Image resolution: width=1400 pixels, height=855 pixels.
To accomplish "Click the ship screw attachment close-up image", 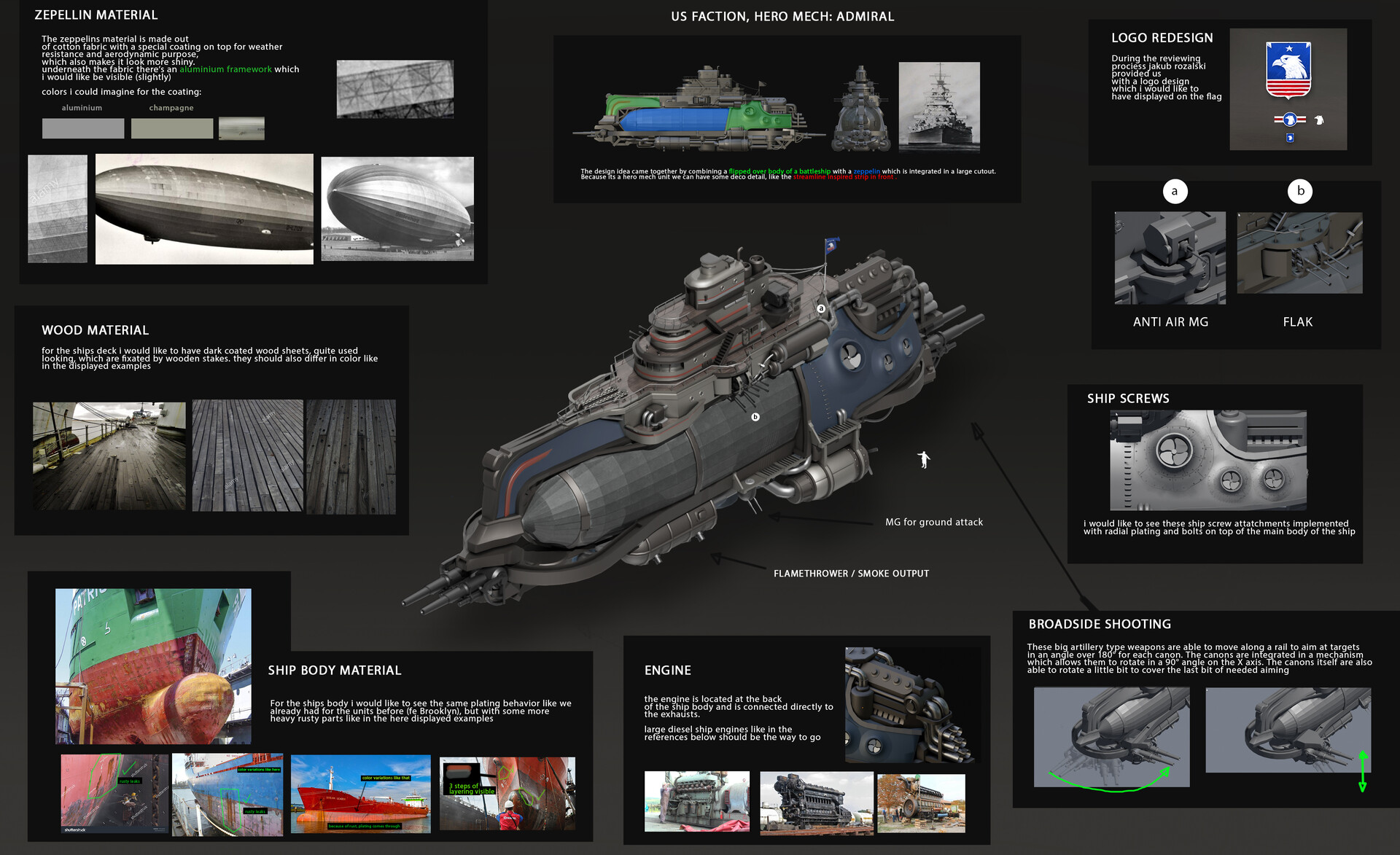I will (x=1207, y=460).
